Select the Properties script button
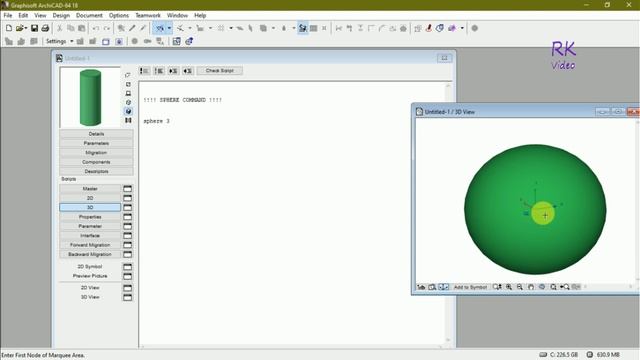 tap(90, 217)
